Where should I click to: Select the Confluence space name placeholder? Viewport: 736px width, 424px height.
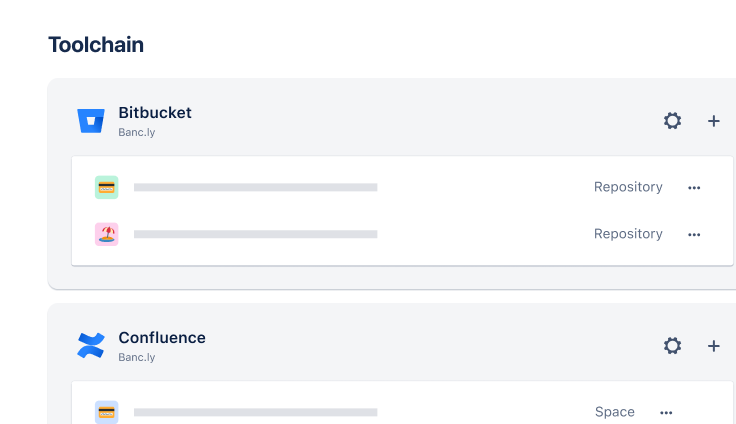255,412
